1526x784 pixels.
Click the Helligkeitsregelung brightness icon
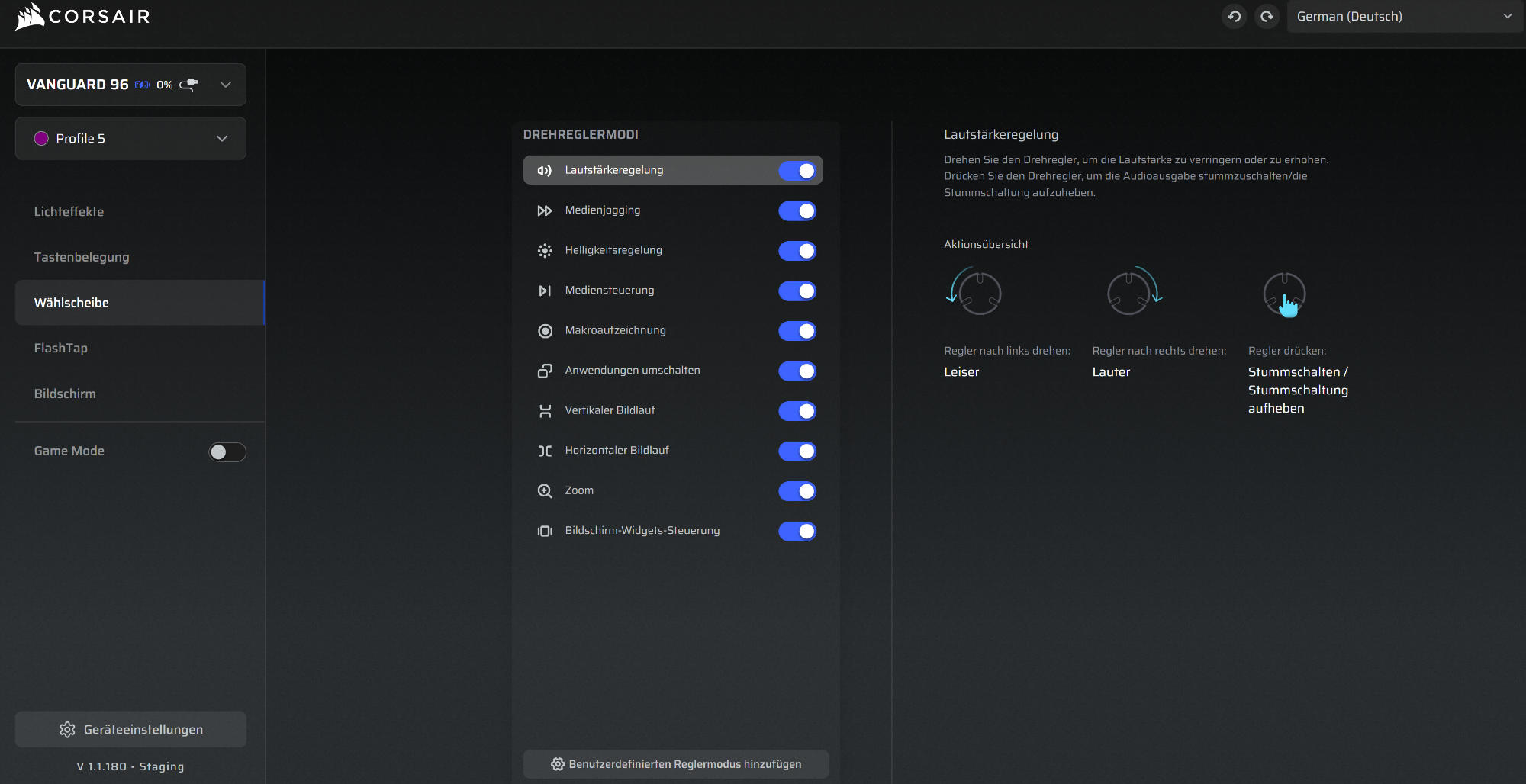(545, 250)
